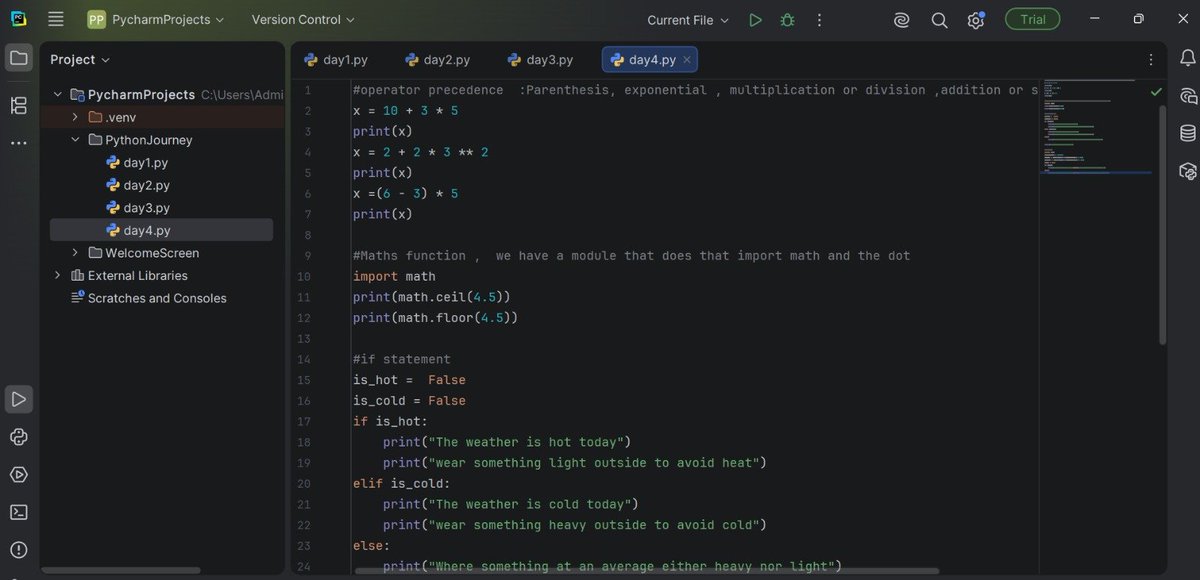Click the 'elif is_cold:' line
1200x580 pixels.
click(402, 483)
